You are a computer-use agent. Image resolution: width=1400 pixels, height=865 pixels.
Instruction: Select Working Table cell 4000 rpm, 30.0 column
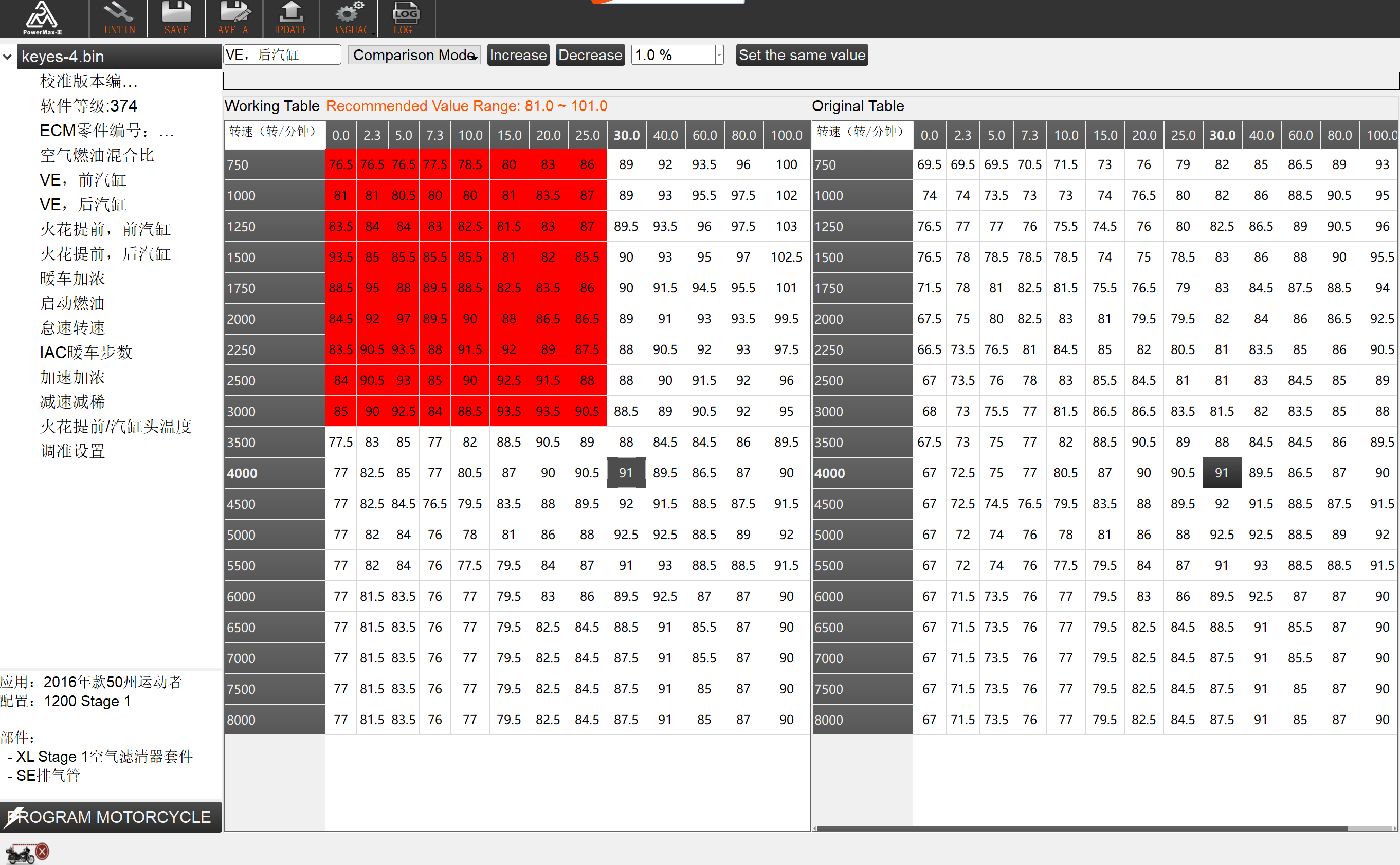(626, 473)
